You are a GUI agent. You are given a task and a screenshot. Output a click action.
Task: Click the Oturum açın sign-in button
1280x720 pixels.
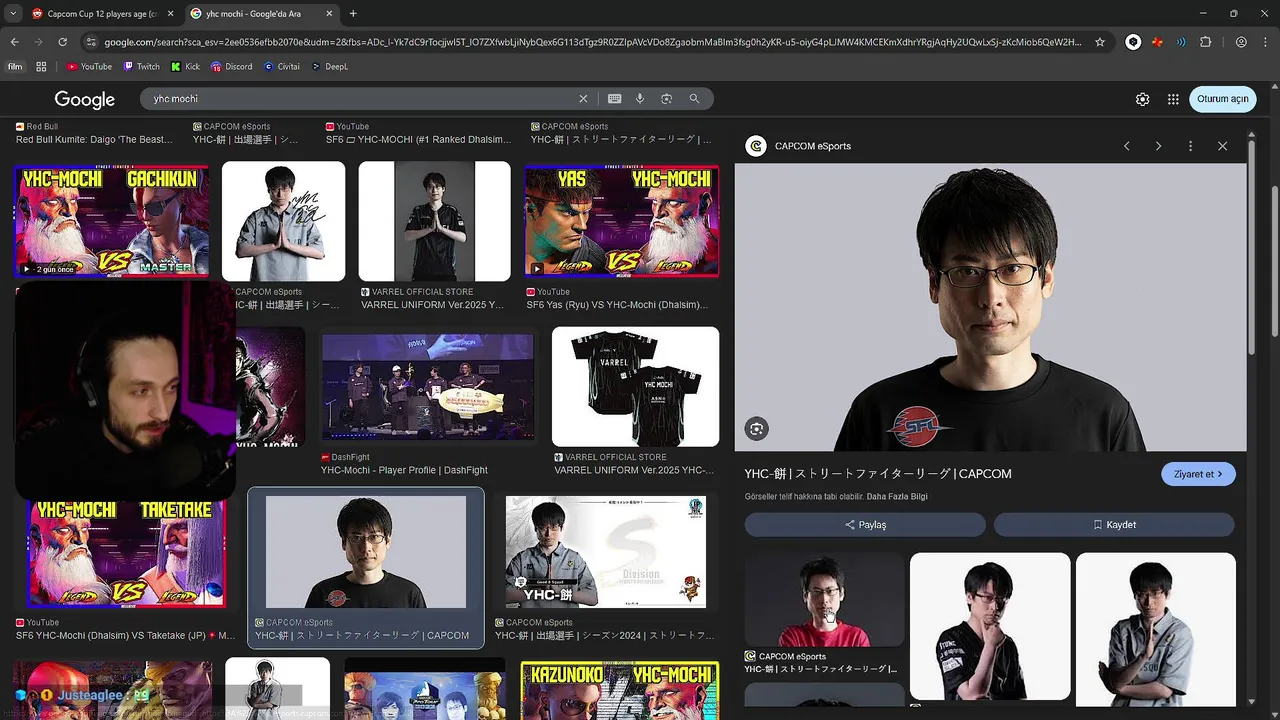pyautogui.click(x=1223, y=99)
